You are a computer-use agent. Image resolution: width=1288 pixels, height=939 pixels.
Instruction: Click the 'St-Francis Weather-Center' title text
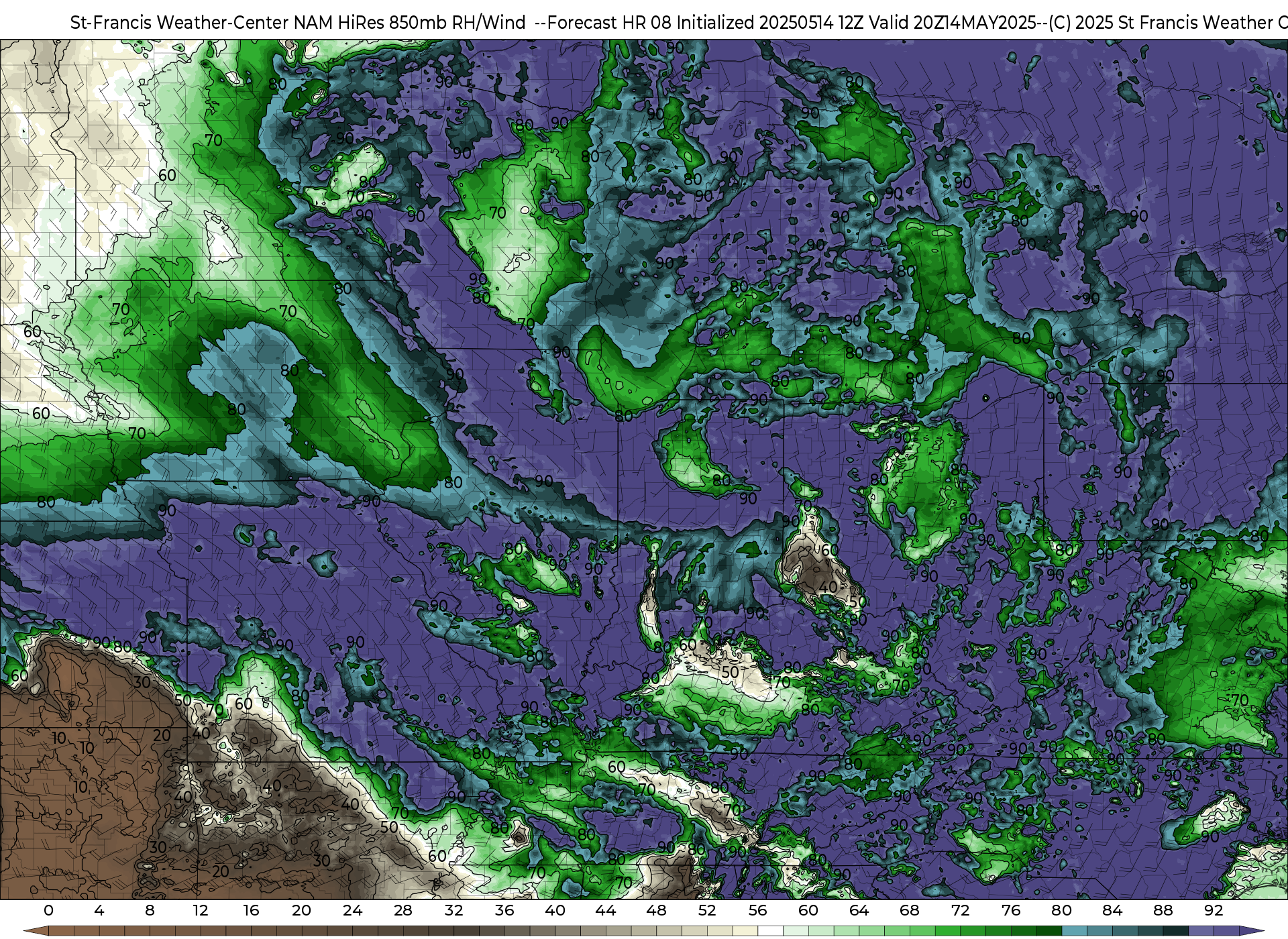[x=180, y=23]
